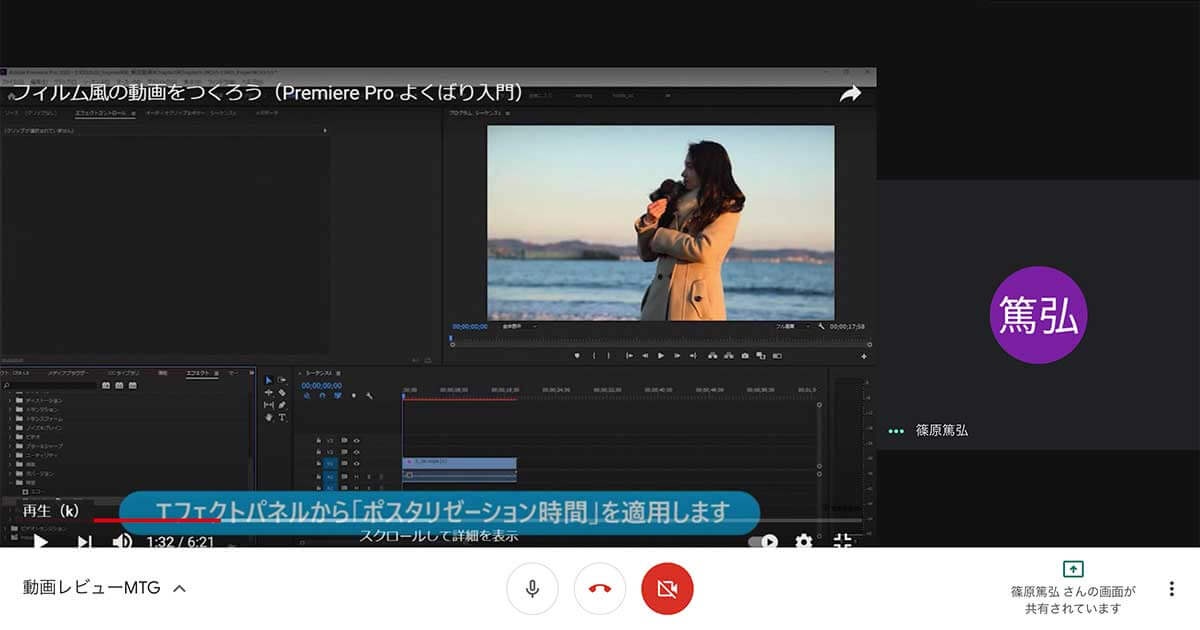
Task: Click Export Frame camera icon
Action: [x=745, y=356]
